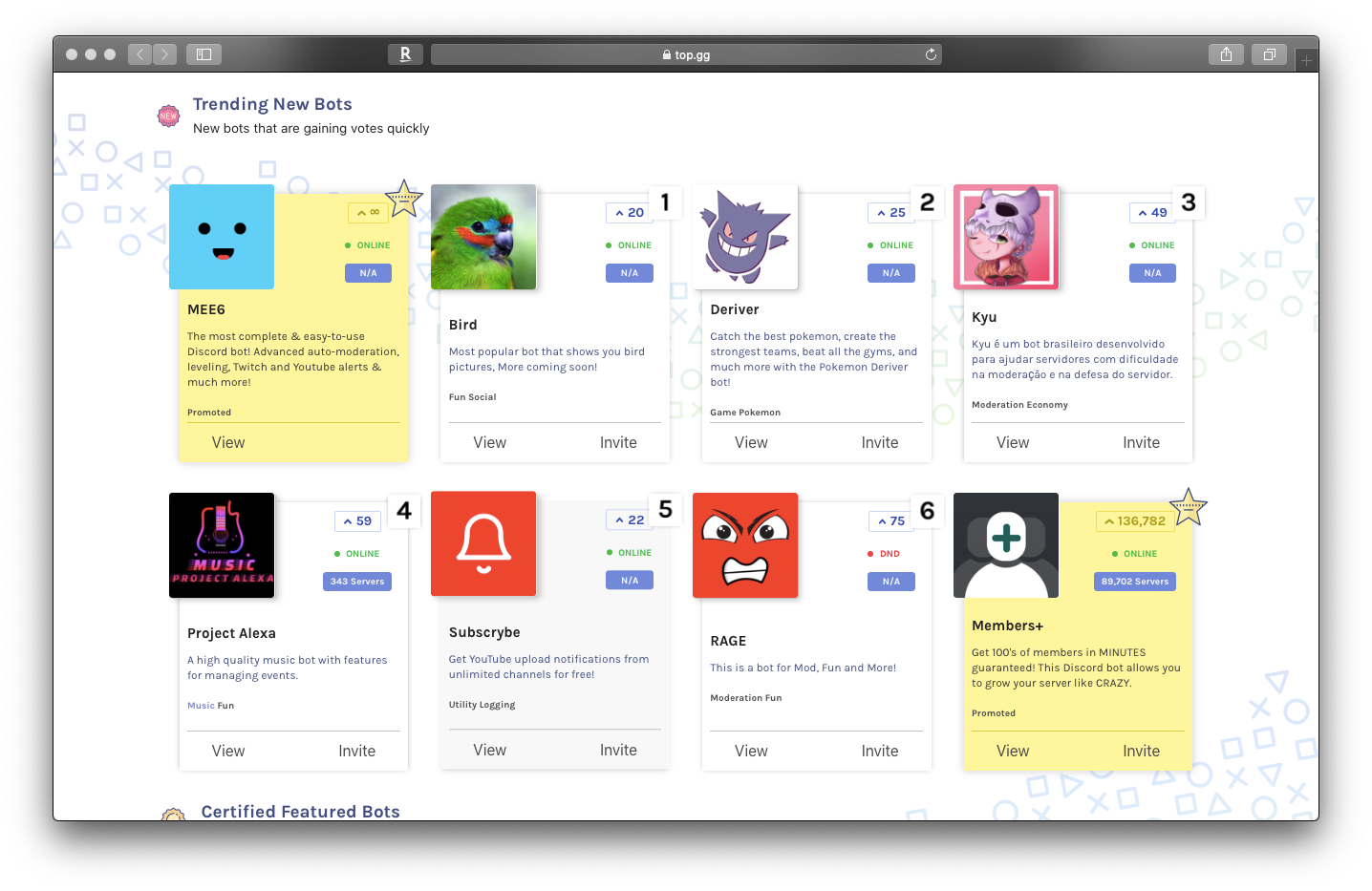Screen dimensions: 1372x891
Task: View the Bird bot page
Action: [x=490, y=443]
